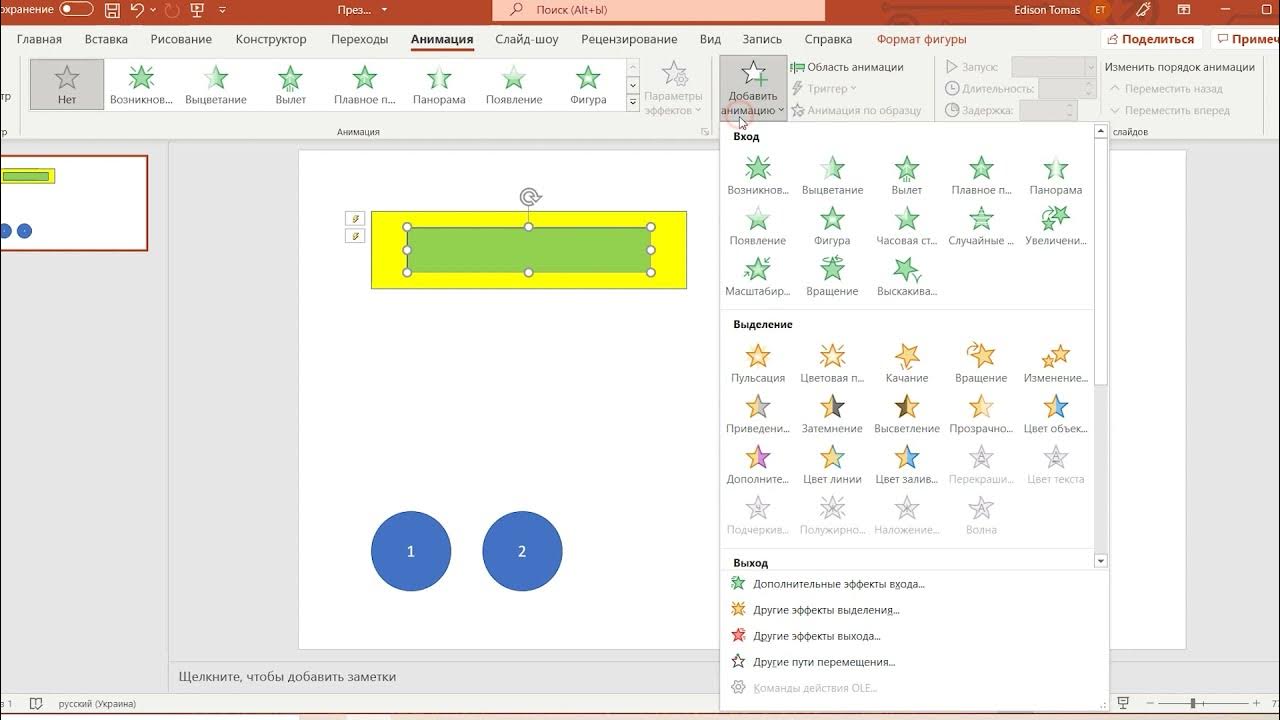Pick the Цвет объекта emphasis effect
The image size is (1280, 720).
(x=1056, y=414)
